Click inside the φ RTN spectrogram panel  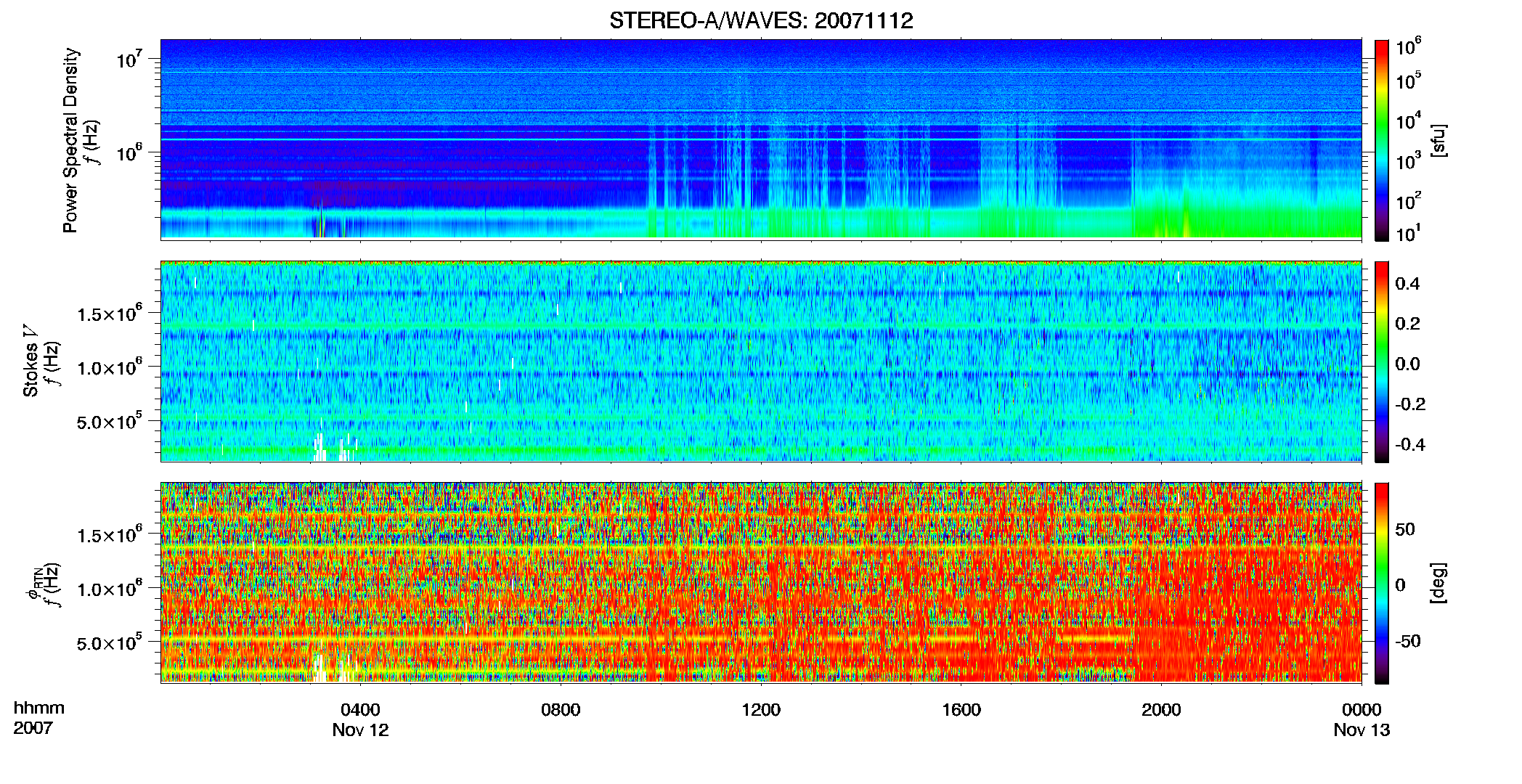click(761, 582)
